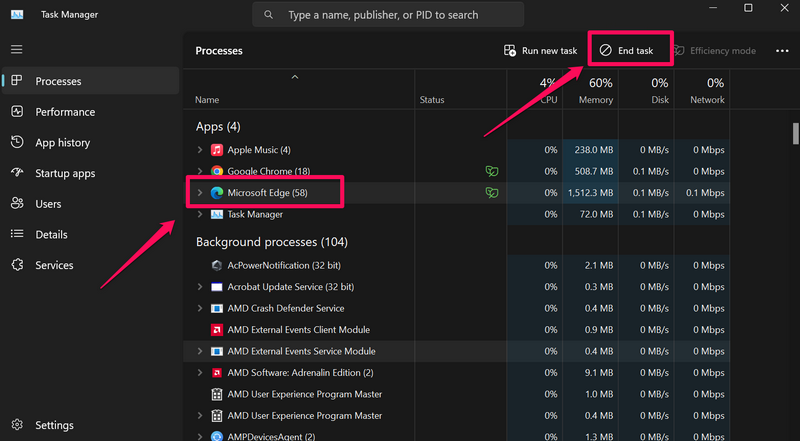Click the search box to find processes
The height and width of the screenshot is (441, 800).
(400, 15)
